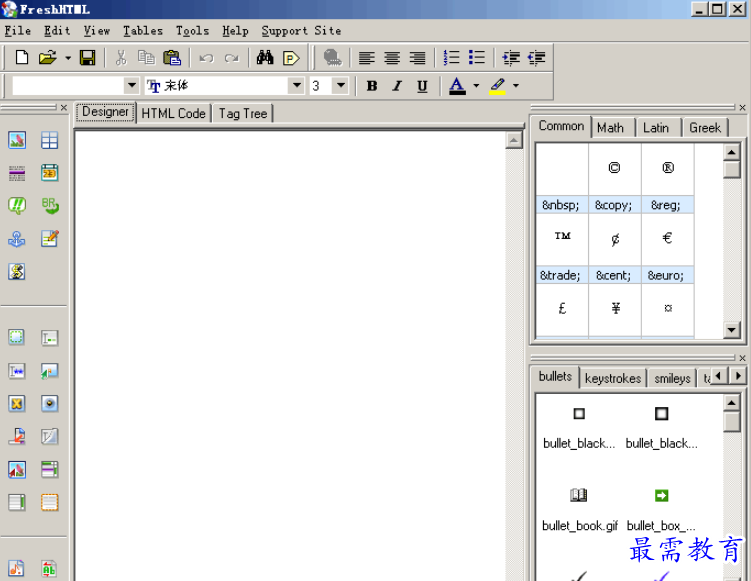Insert a text field form element
Screen dimensions: 751x581
(49, 338)
